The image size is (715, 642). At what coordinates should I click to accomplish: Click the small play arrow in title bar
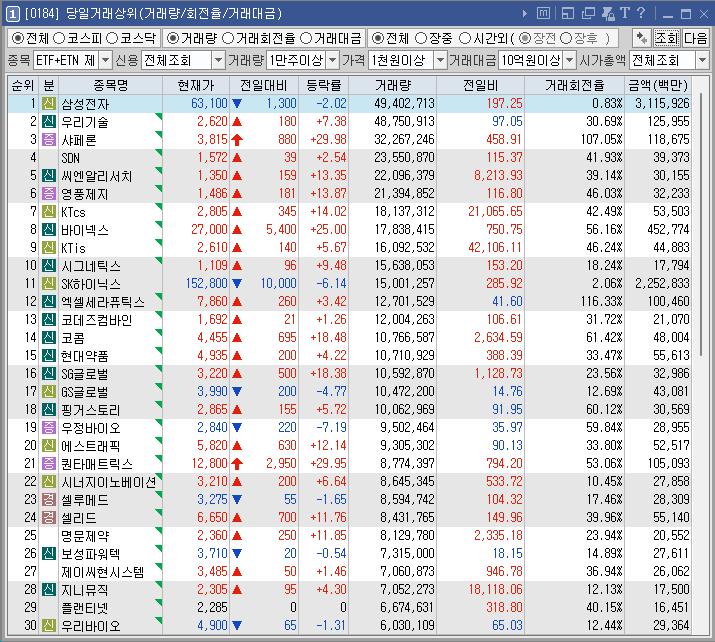click(524, 14)
